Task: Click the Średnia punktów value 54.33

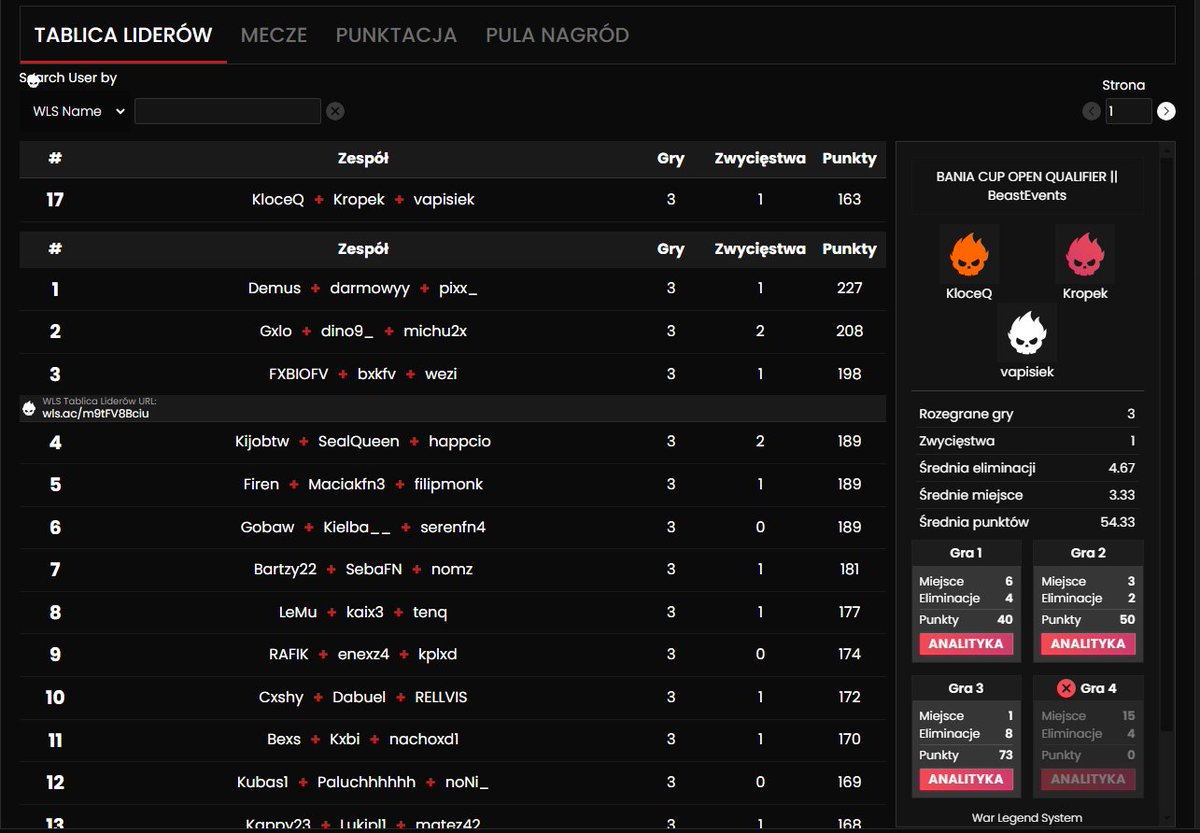Action: (x=1116, y=521)
